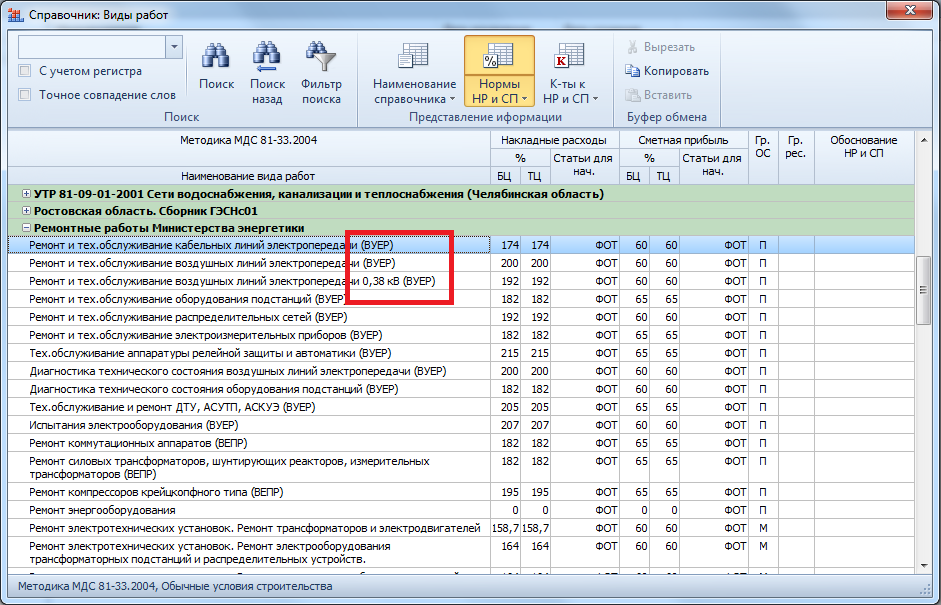Click the Поиск binoculars icon
Image resolution: width=941 pixels, height=605 pixels.
tap(216, 56)
